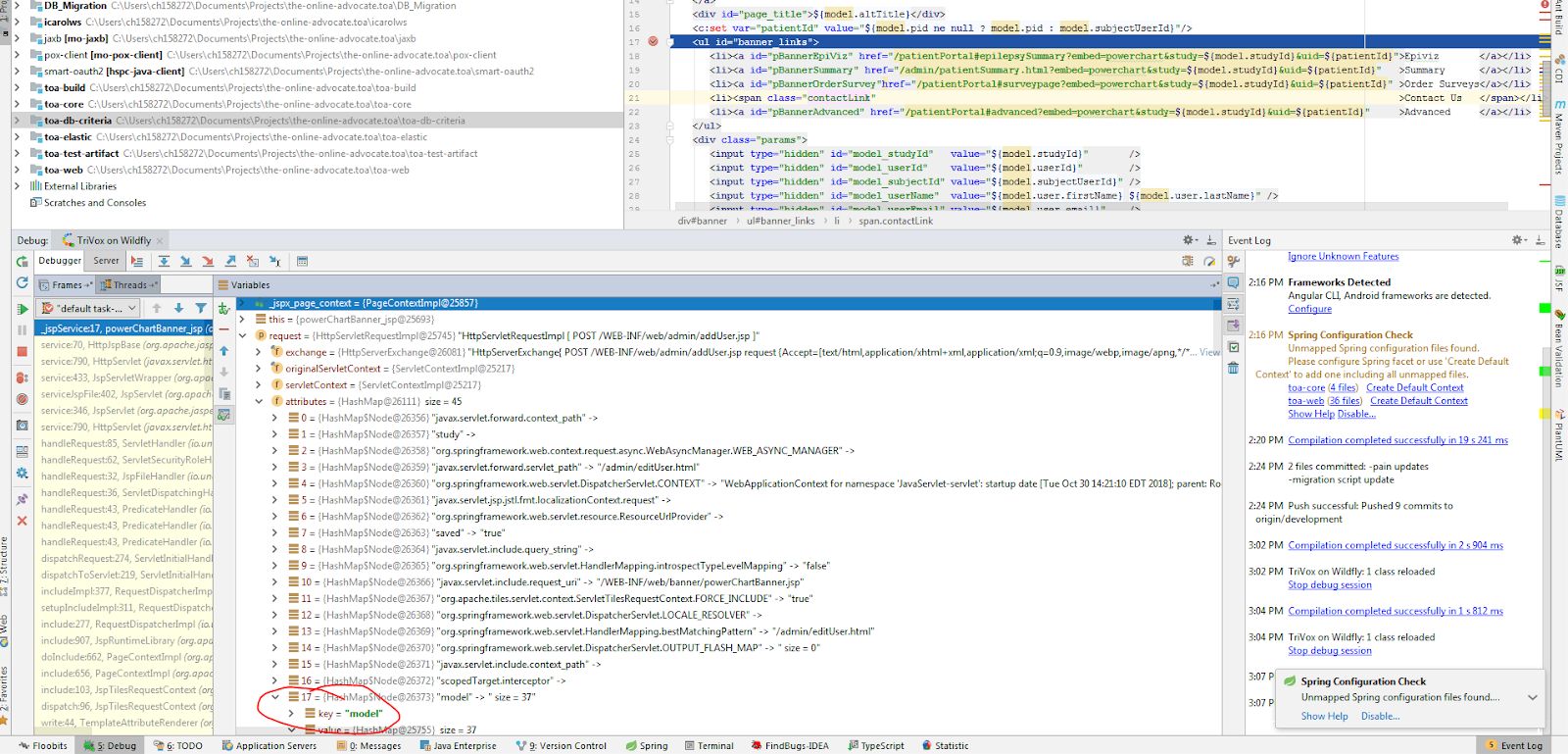The height and width of the screenshot is (754, 1568).
Task: Click the Update application refresh icon
Action: point(22,283)
